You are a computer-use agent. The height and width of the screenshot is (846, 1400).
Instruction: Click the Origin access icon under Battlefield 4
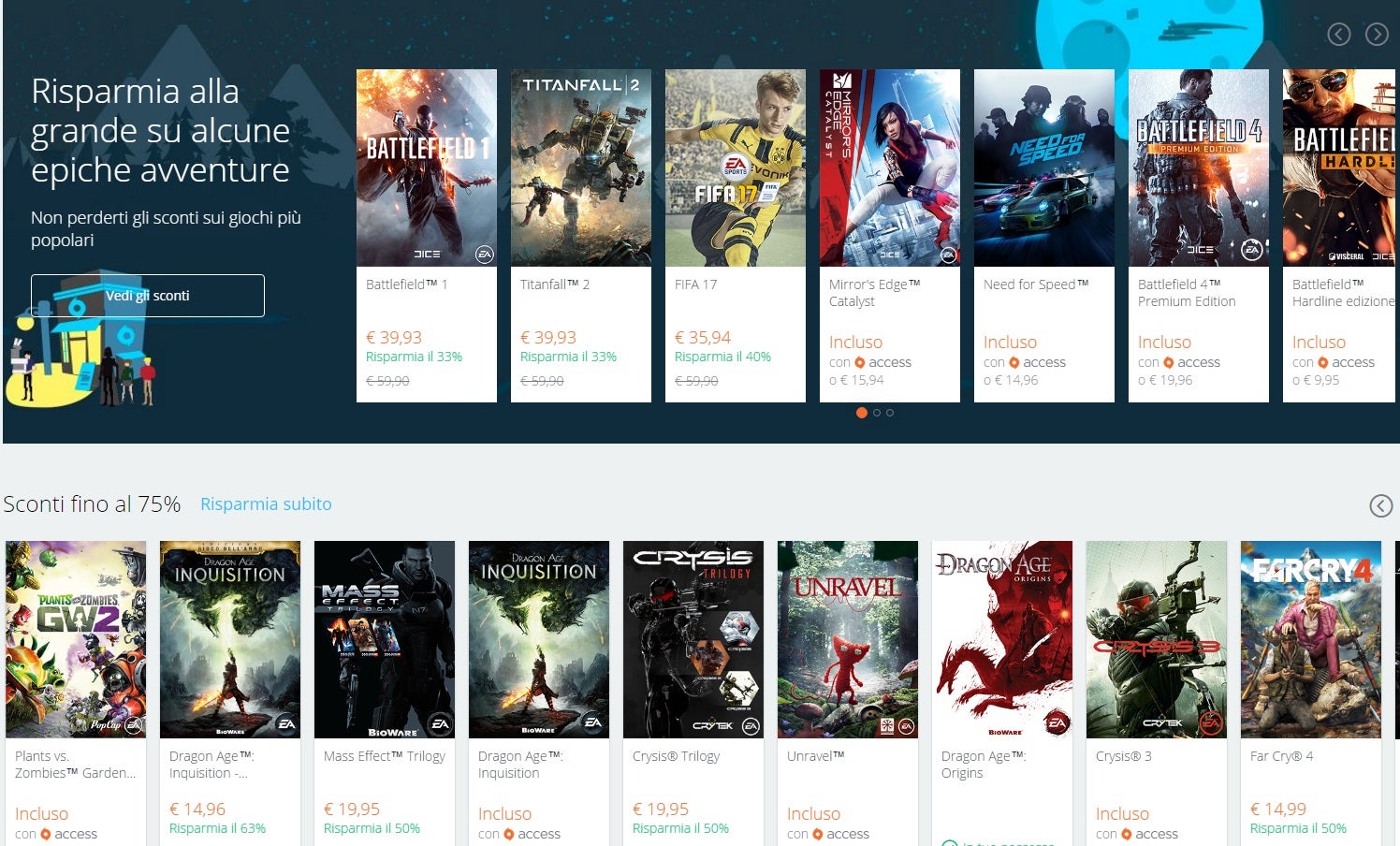[1169, 362]
